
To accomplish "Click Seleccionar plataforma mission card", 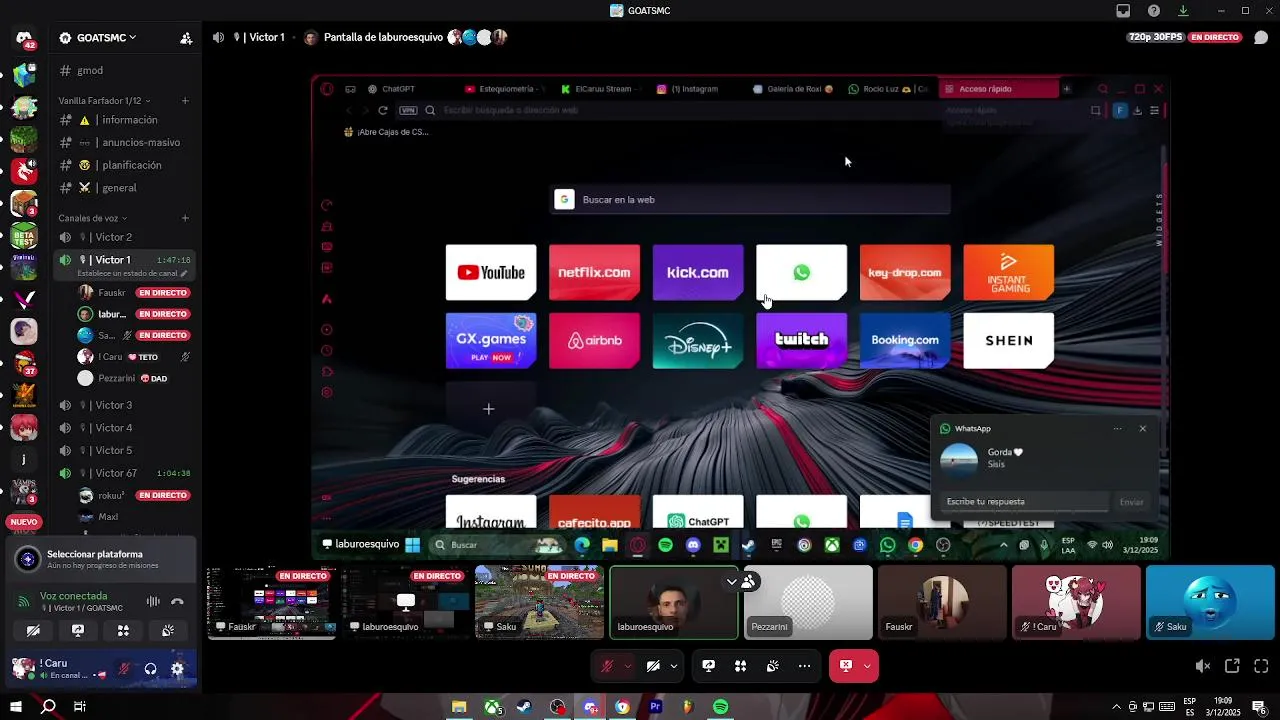I will [101, 559].
